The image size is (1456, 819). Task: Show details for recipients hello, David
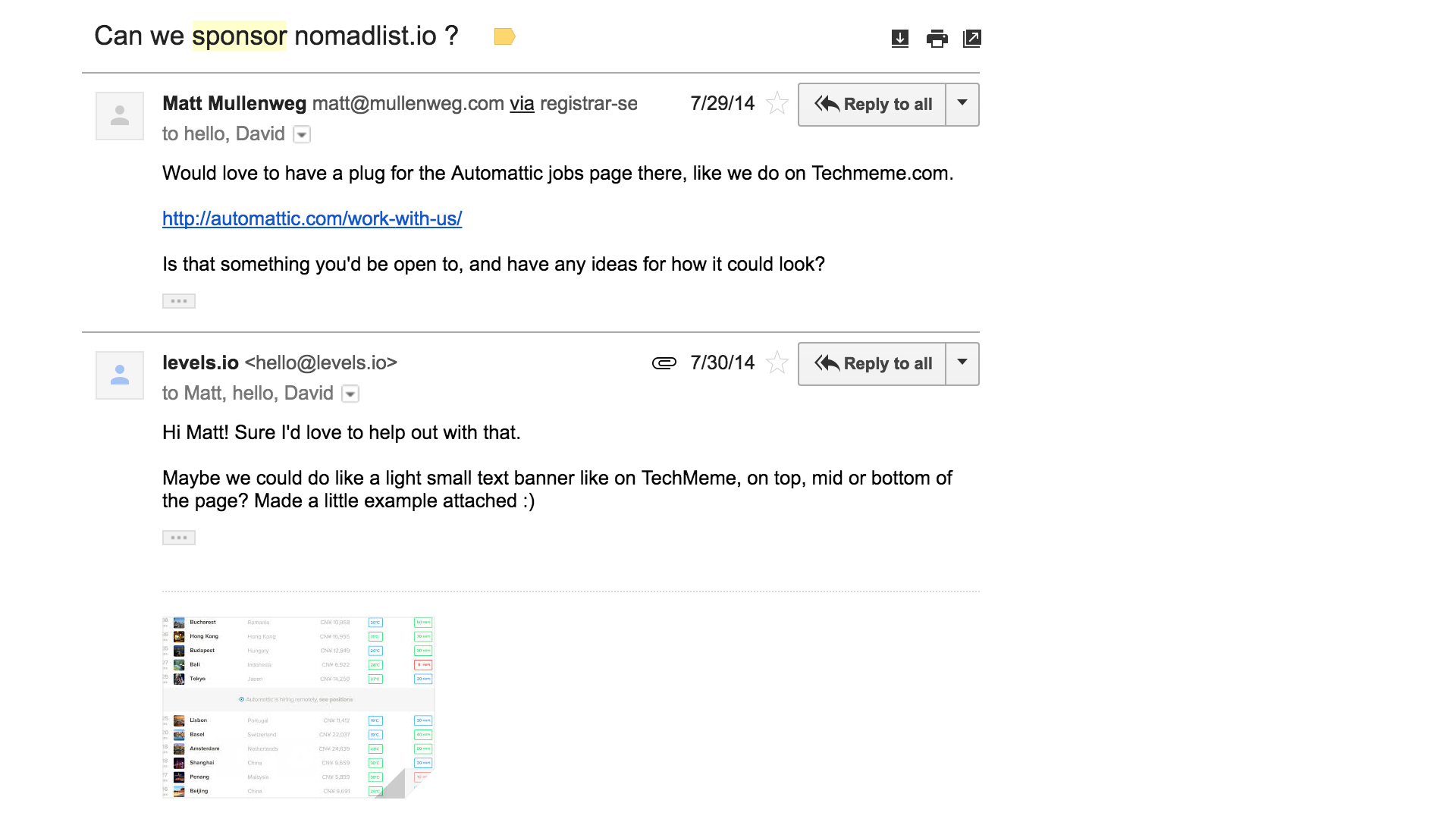tap(302, 135)
